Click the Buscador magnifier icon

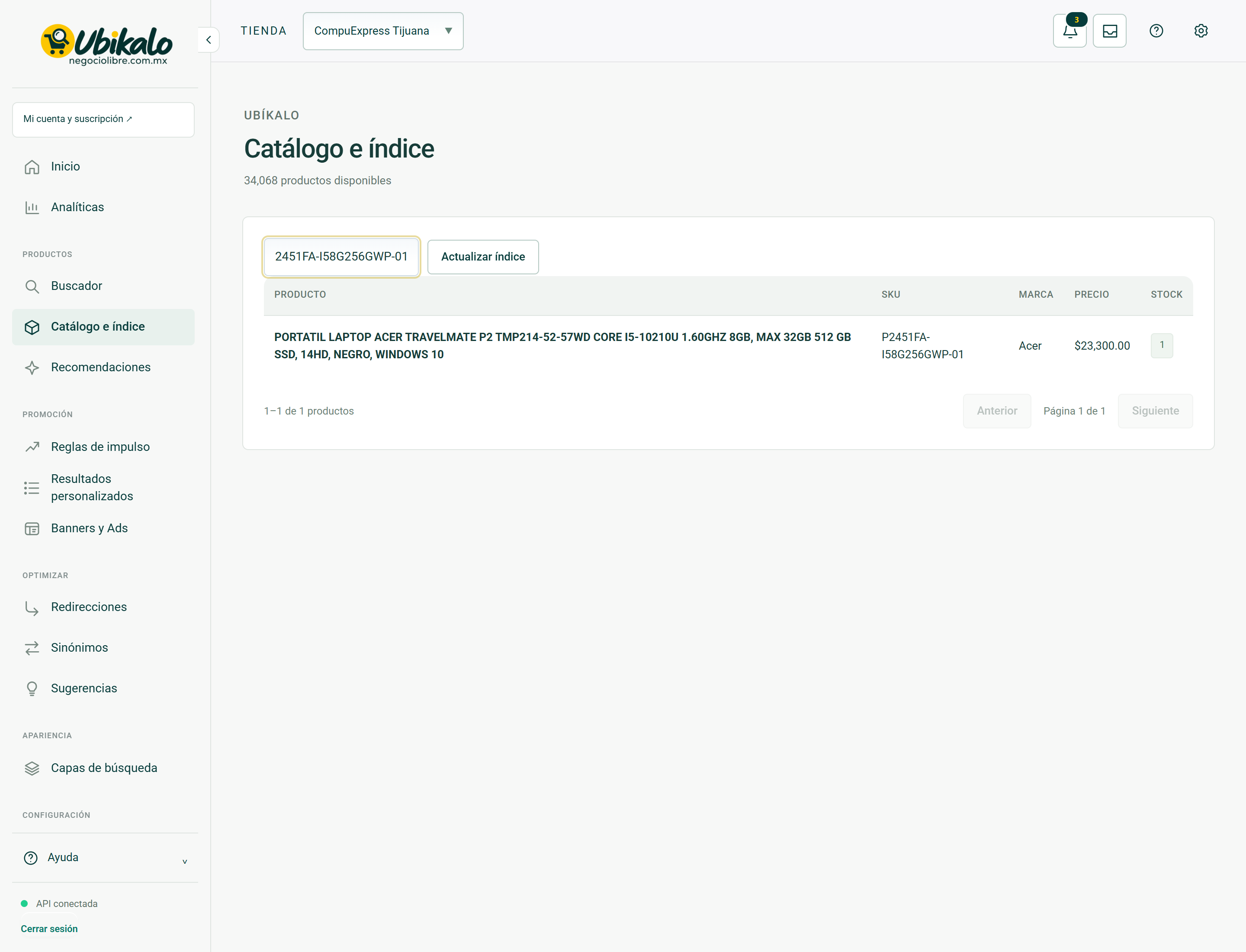click(x=32, y=286)
